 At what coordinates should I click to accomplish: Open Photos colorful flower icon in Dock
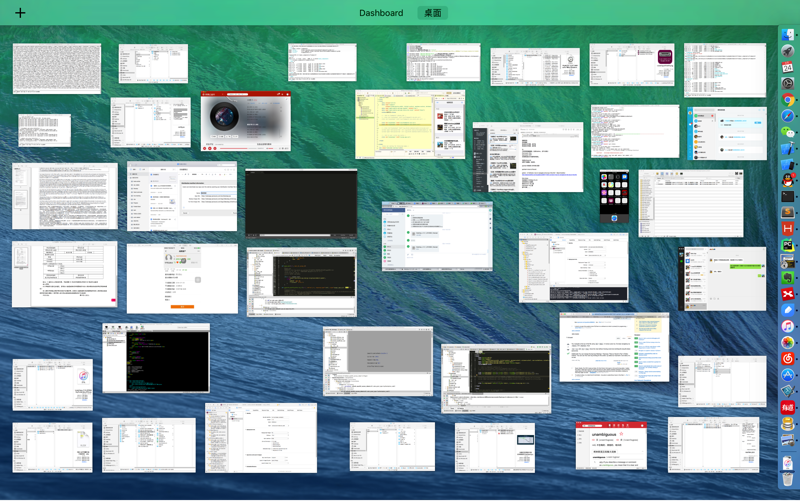pos(788,342)
